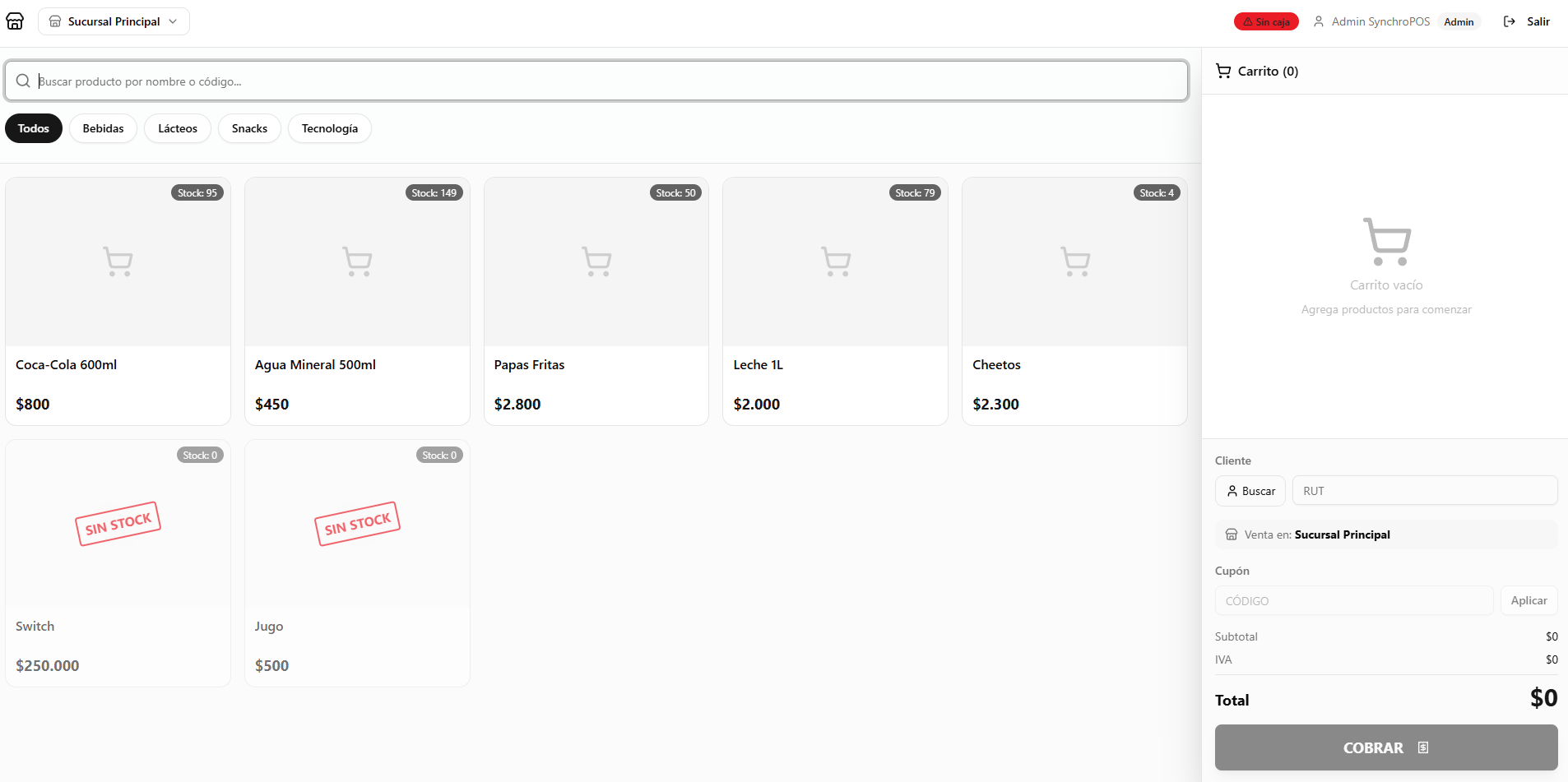Screen dimensions: 1568x782
Task: Switch to the Tecnología category
Action: (x=329, y=128)
